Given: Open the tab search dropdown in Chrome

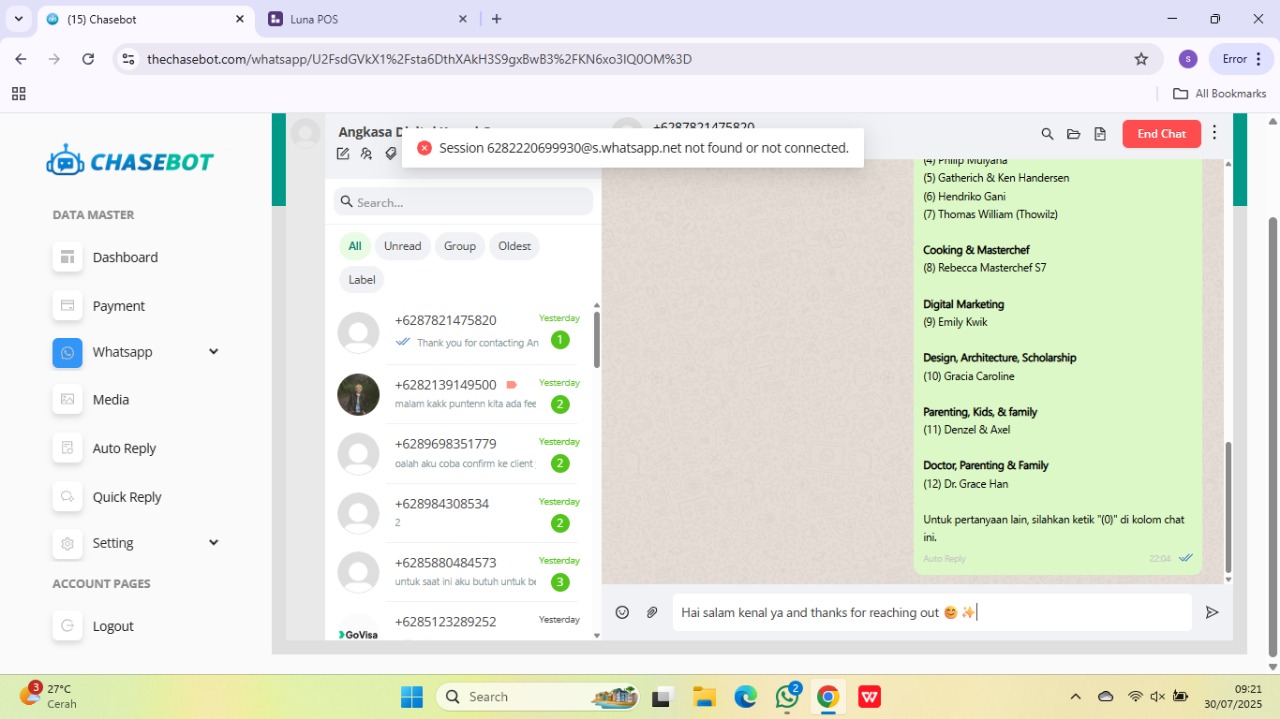Looking at the screenshot, I should point(18,19).
